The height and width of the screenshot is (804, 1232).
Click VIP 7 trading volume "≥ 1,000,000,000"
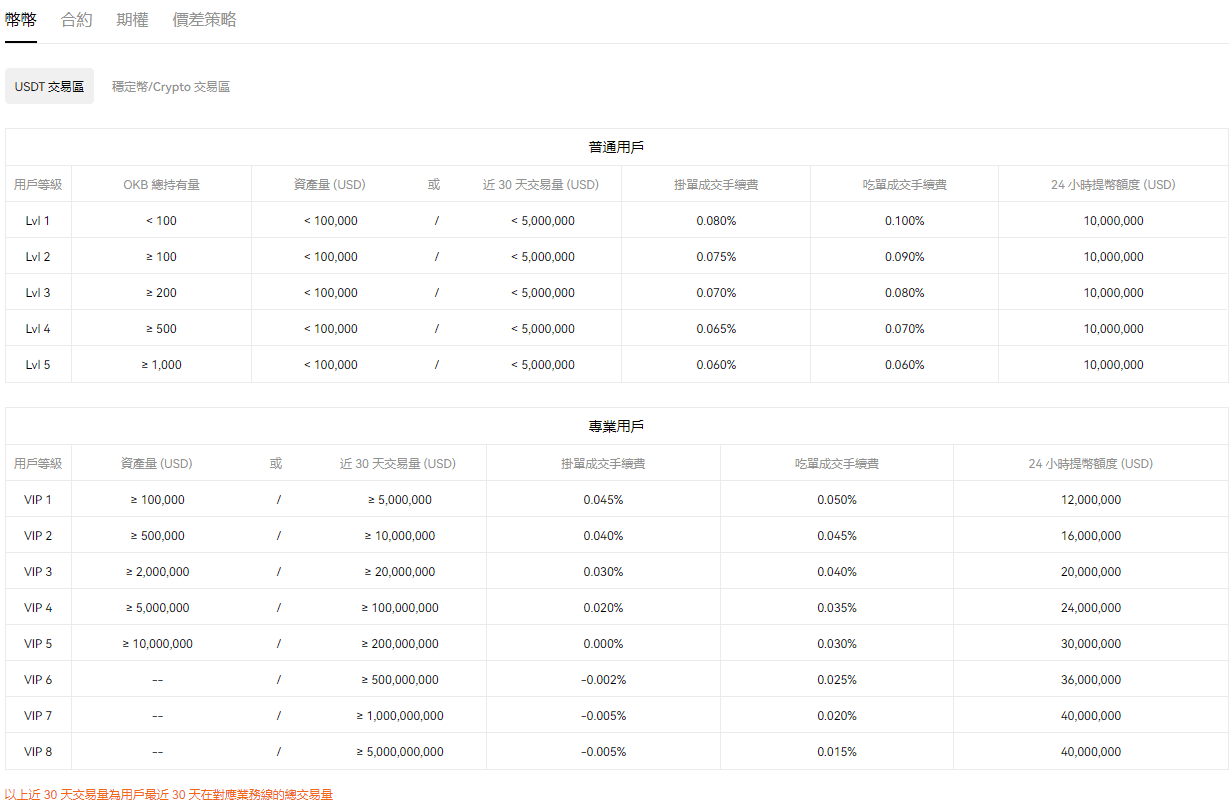(400, 716)
